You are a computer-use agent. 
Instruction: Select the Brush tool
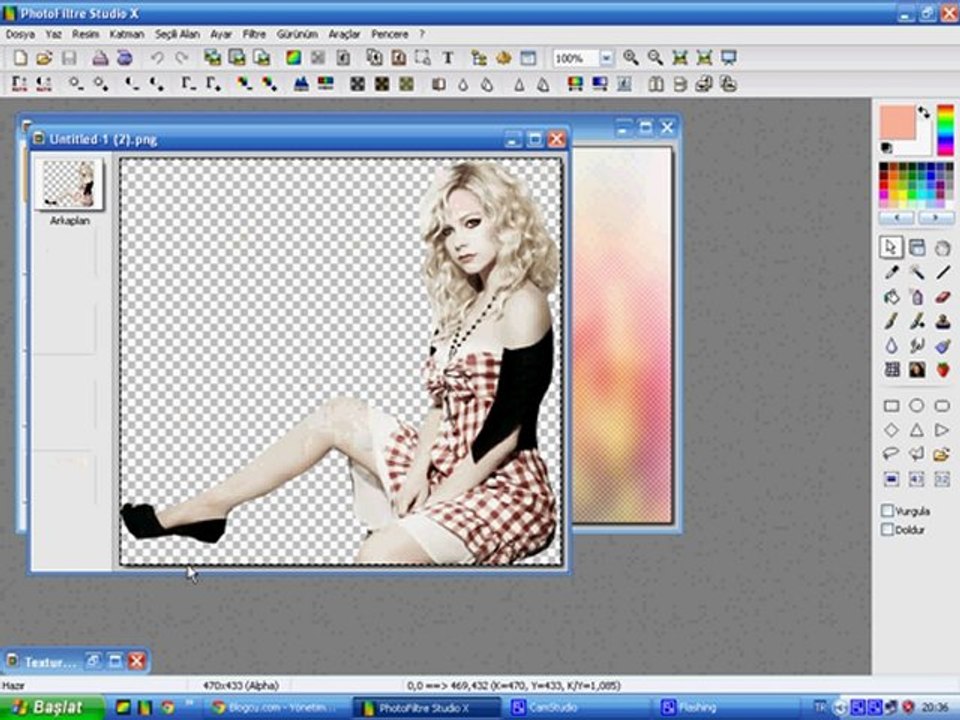pyautogui.click(x=891, y=321)
